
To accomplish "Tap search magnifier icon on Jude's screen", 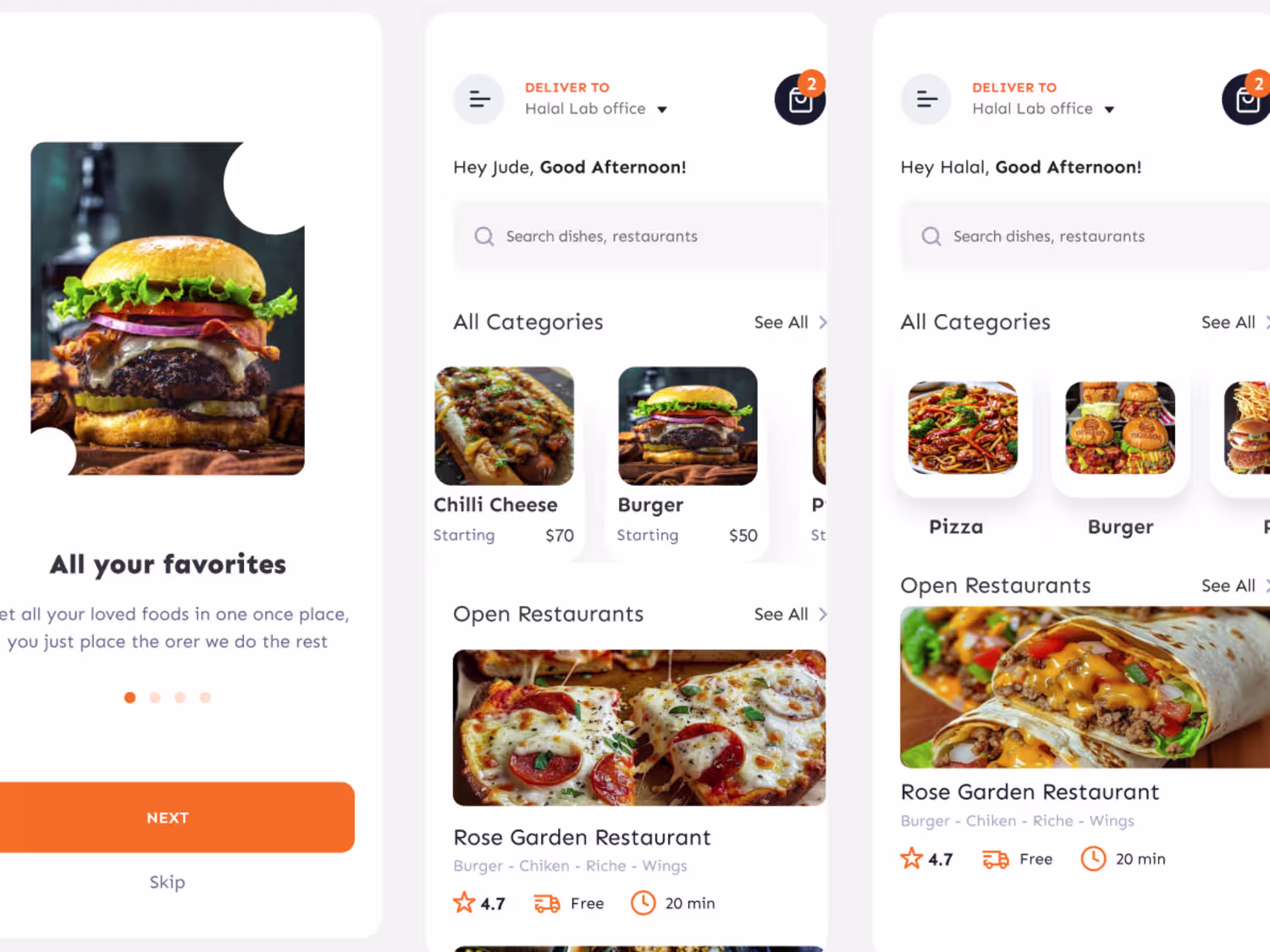I will pos(484,236).
